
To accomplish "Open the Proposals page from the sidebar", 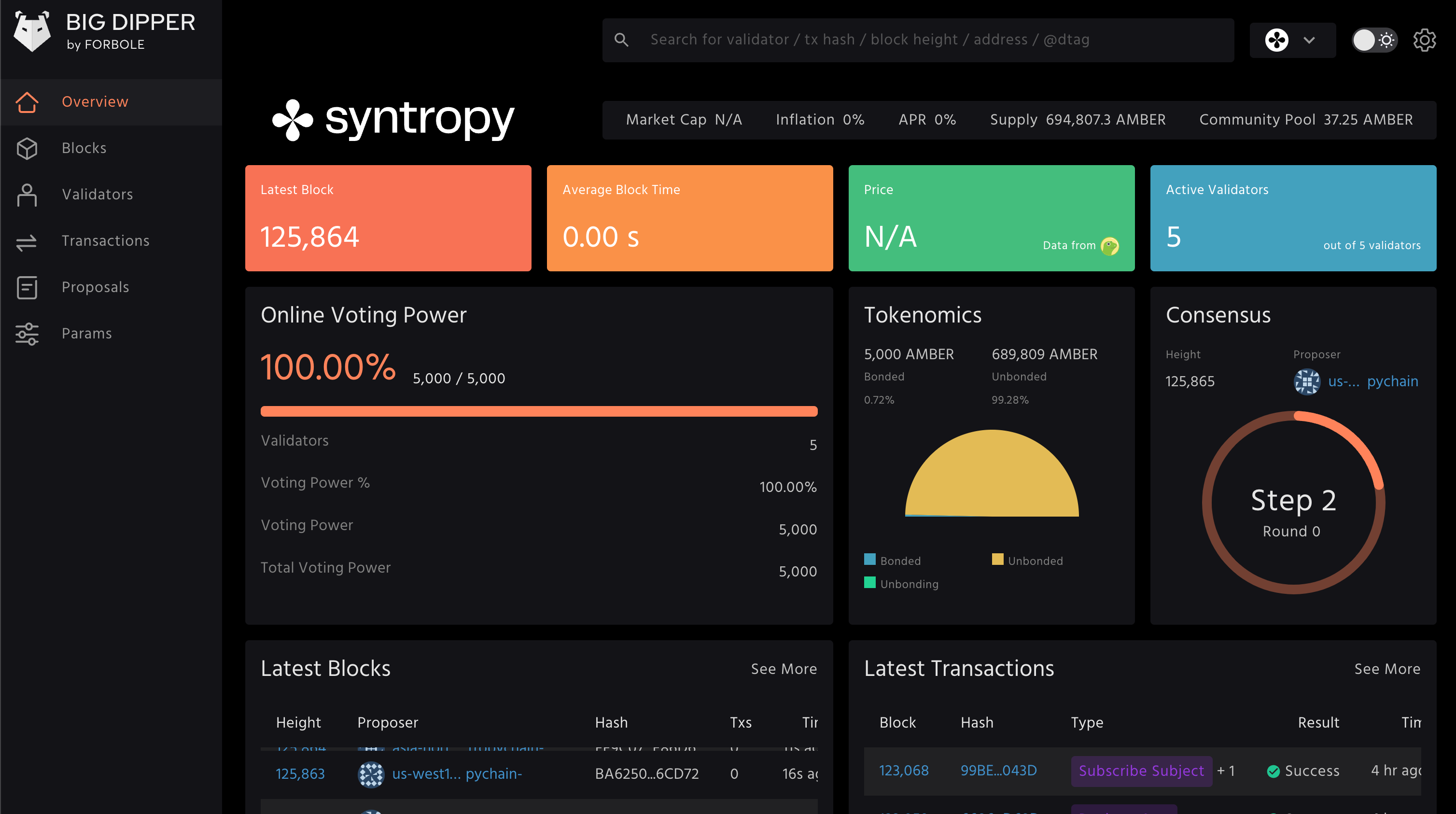I will coord(95,287).
